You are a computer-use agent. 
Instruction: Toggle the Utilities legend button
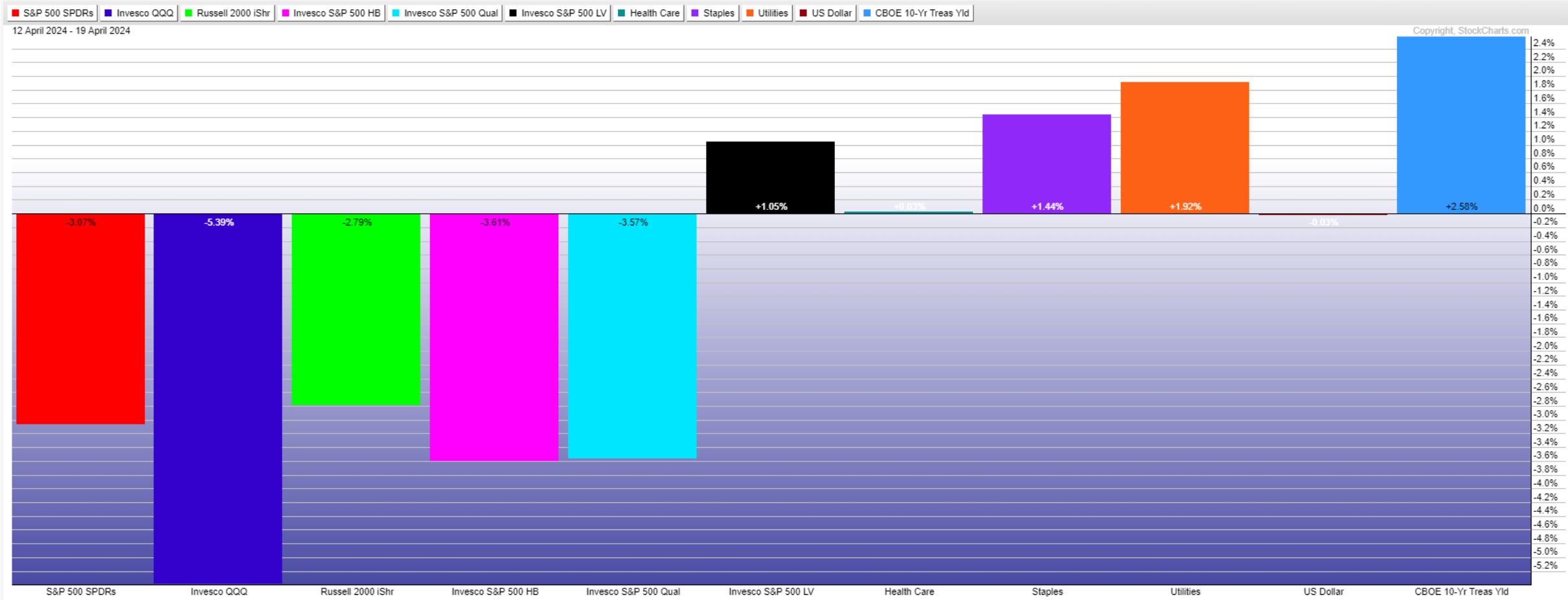[767, 13]
